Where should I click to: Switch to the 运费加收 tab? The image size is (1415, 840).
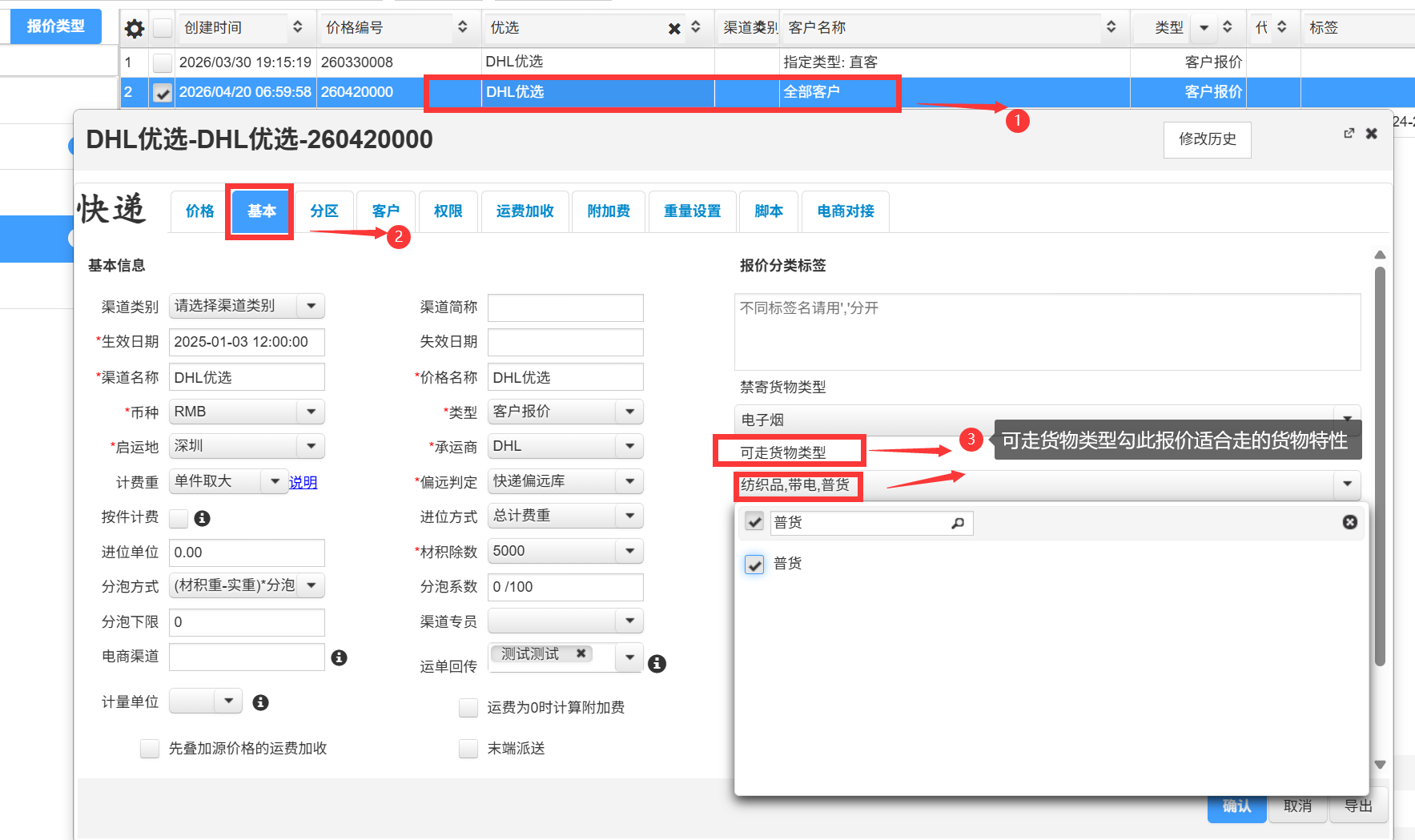[x=525, y=211]
